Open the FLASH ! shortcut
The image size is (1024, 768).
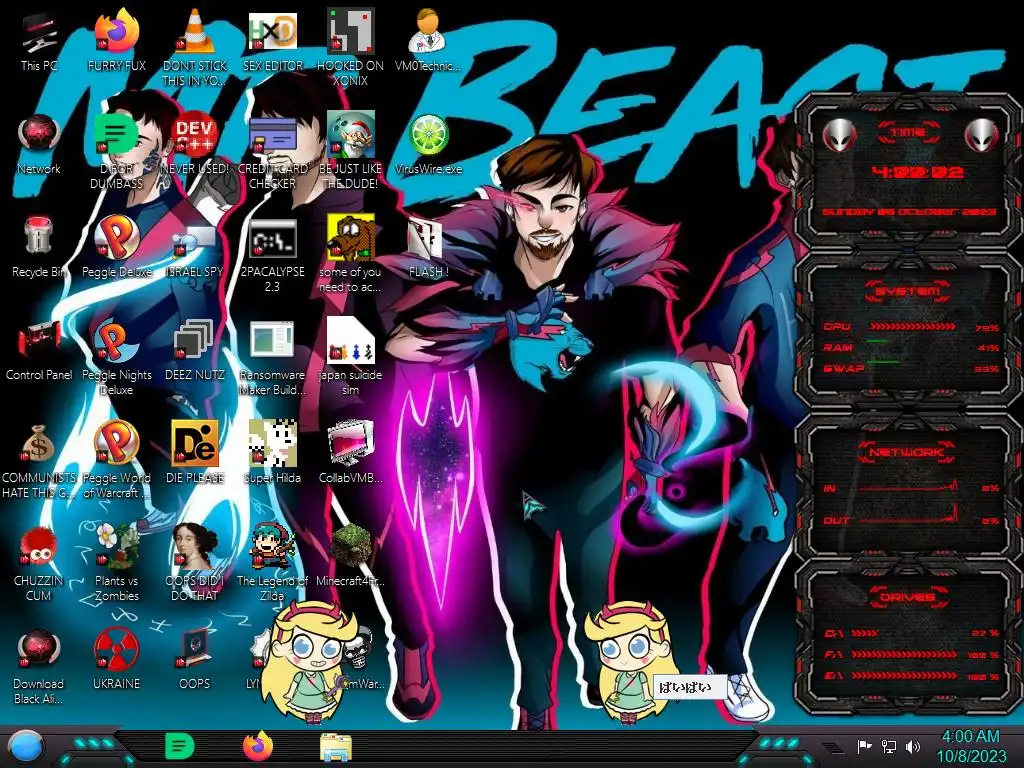click(428, 238)
